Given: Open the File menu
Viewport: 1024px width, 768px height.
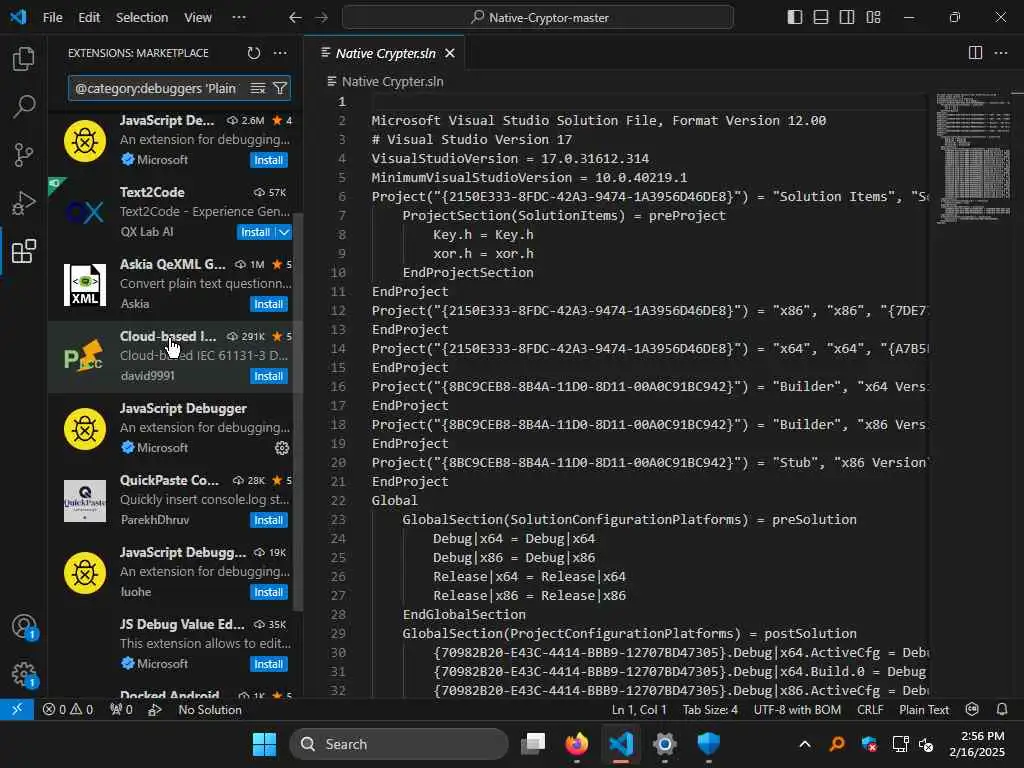Looking at the screenshot, I should pyautogui.click(x=53, y=18).
